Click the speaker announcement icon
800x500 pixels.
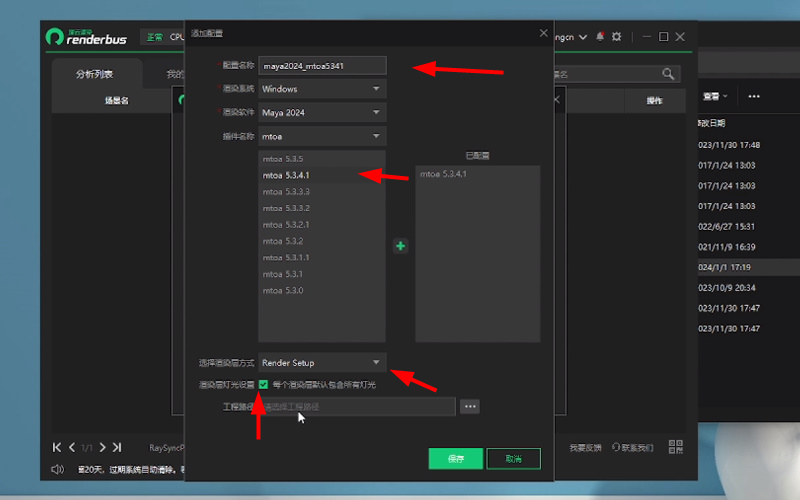[x=58, y=469]
